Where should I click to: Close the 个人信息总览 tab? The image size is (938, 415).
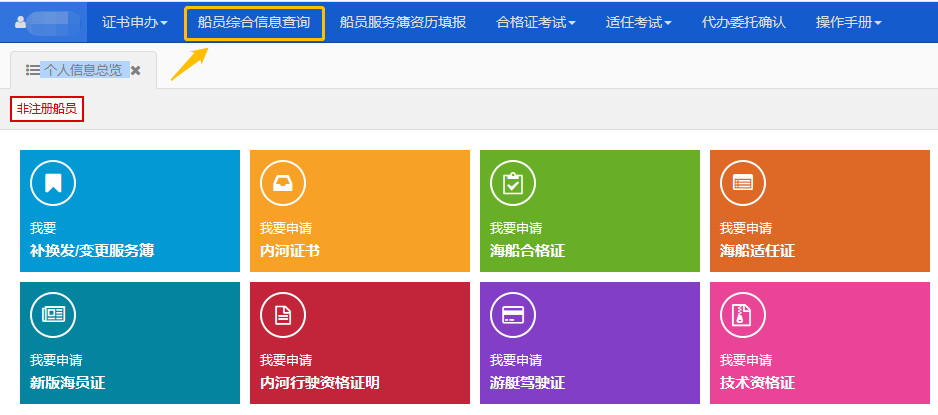pos(136,70)
